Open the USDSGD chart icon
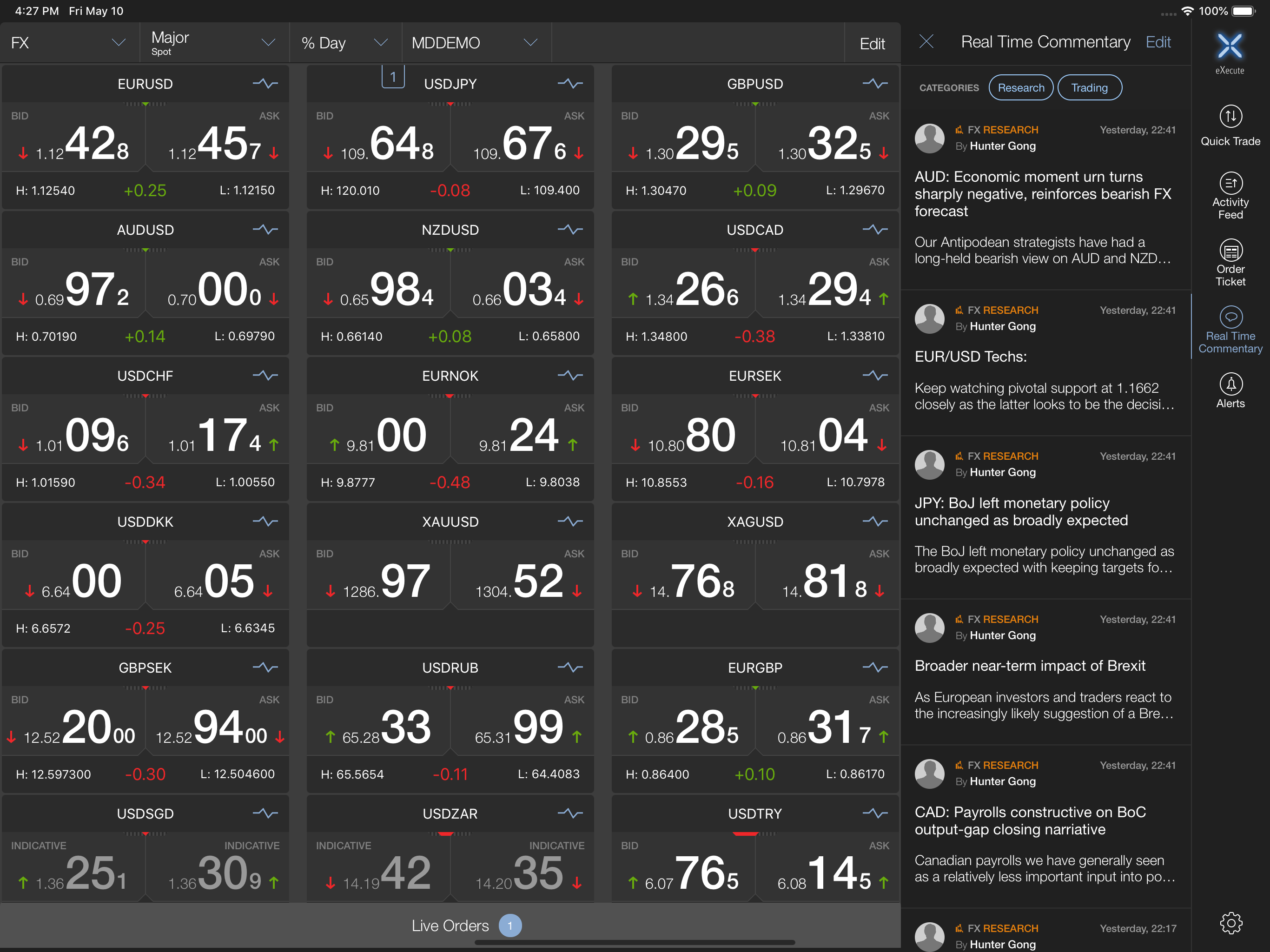Screen dimensions: 1270x952 [x=265, y=813]
